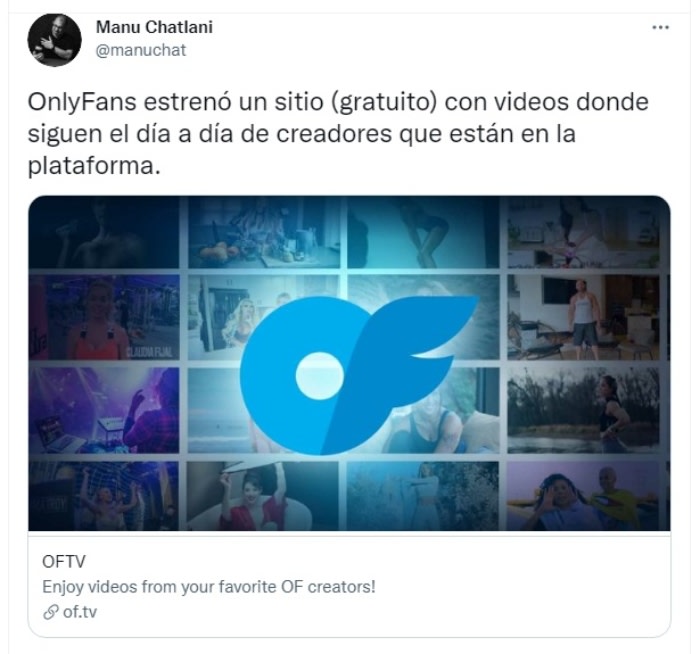Click Manu Chatlani's profile avatar
The image size is (700, 654).
click(x=54, y=40)
